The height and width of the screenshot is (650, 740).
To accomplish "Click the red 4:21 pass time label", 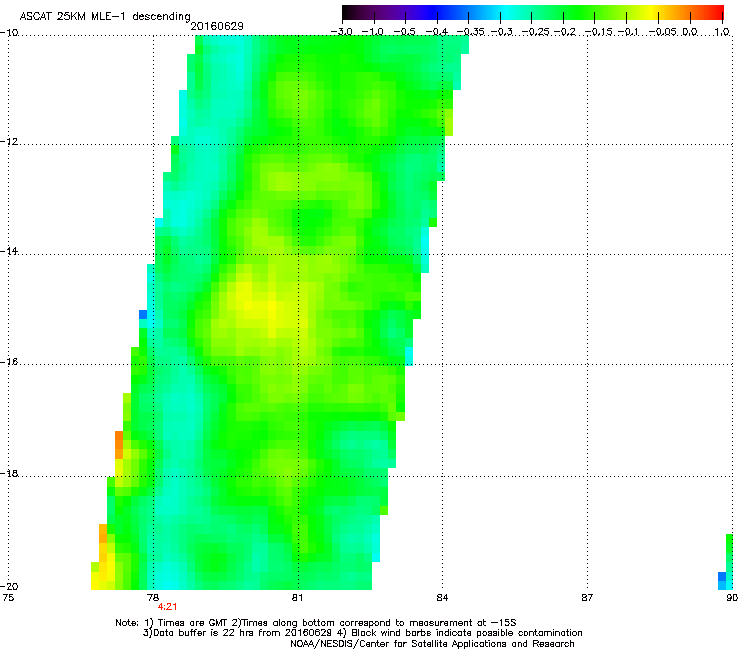I will point(168,607).
